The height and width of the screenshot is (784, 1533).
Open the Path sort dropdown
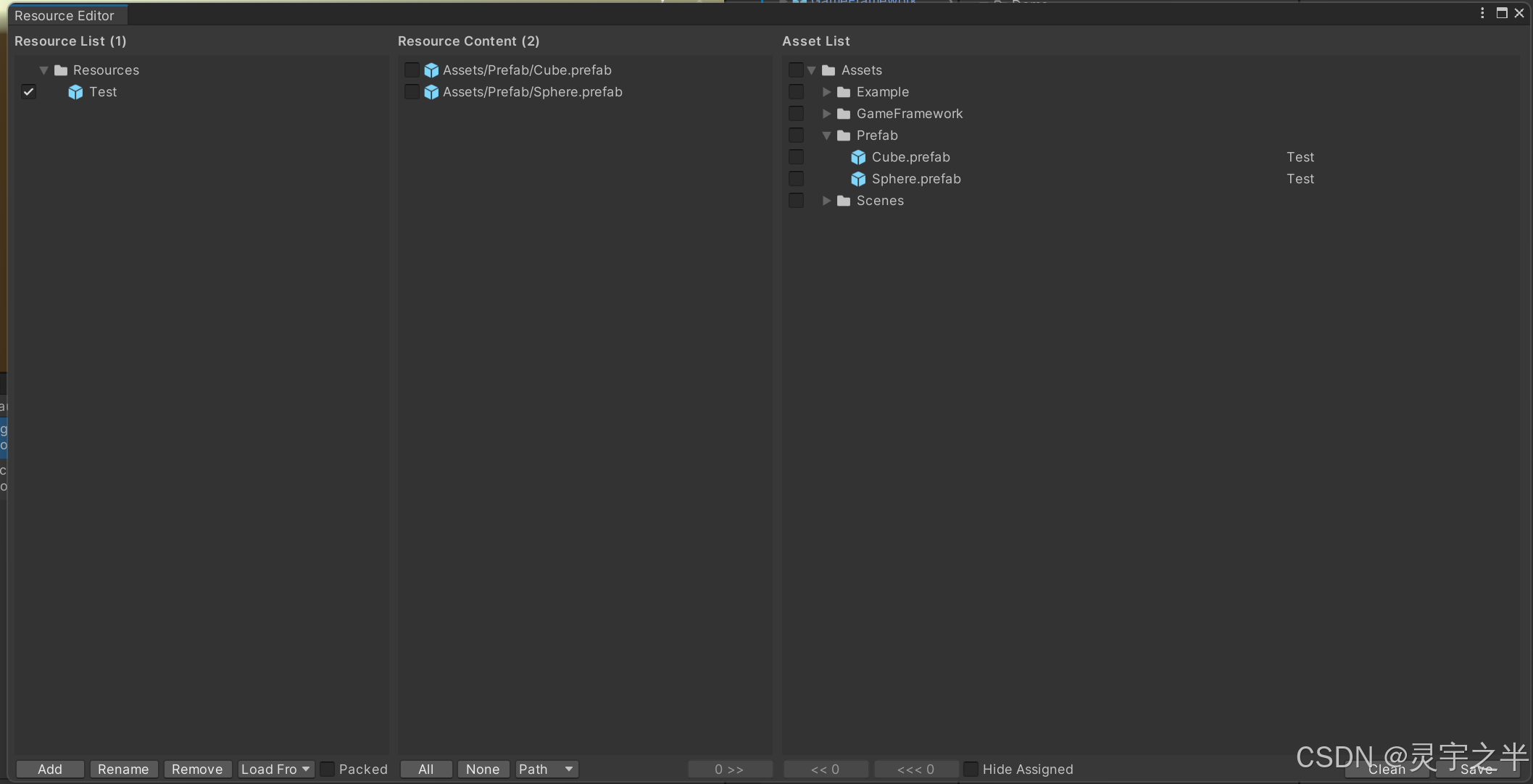[547, 769]
